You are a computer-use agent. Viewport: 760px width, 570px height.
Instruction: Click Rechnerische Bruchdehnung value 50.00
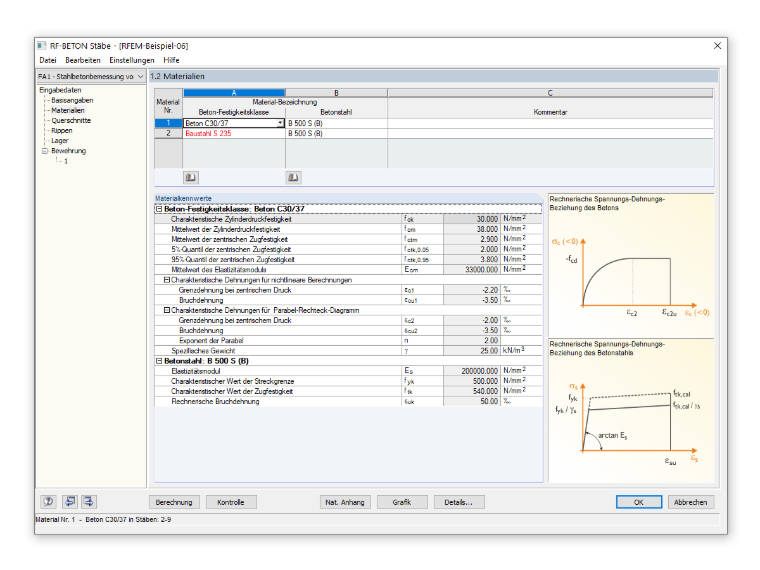click(x=472, y=402)
